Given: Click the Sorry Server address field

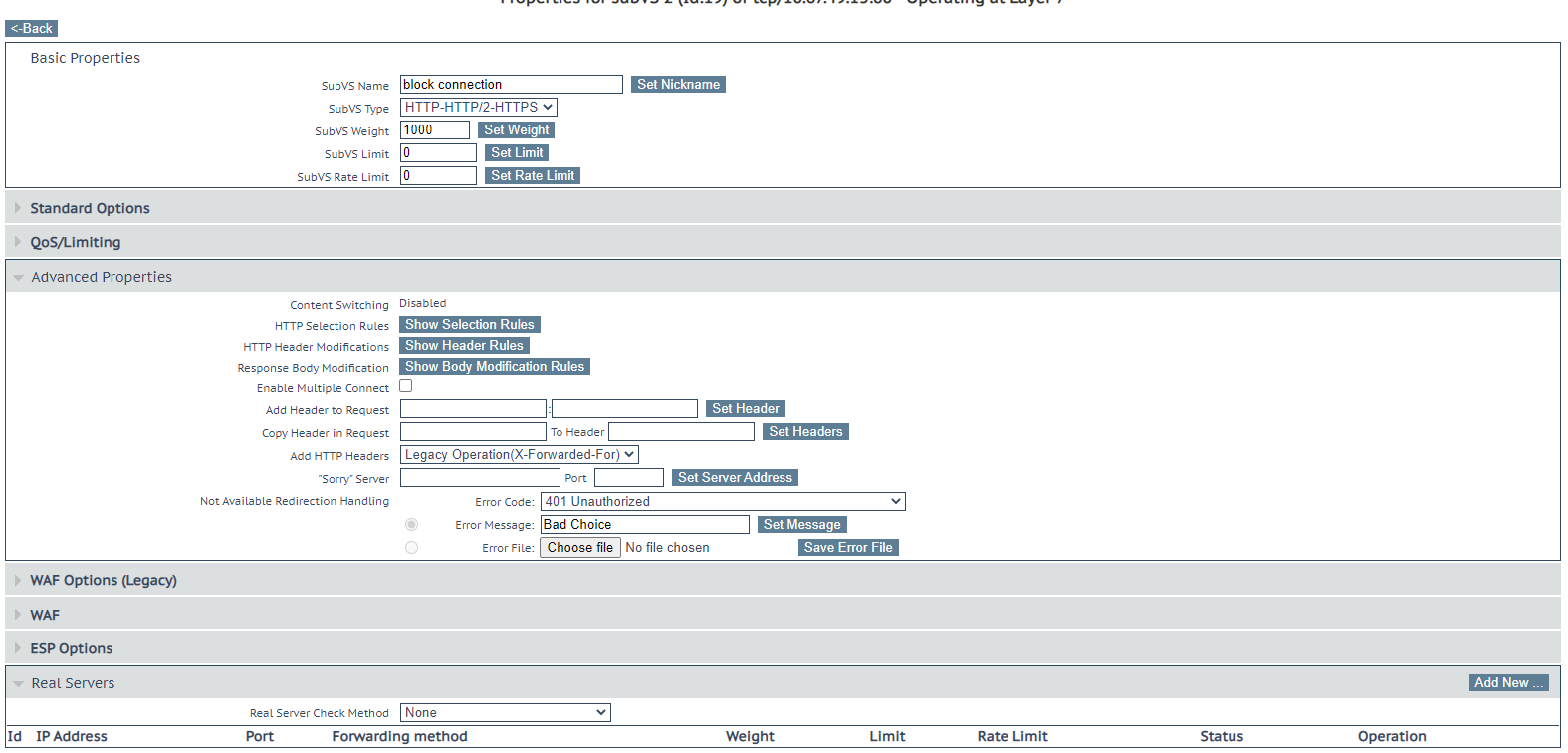Looking at the screenshot, I should [480, 478].
